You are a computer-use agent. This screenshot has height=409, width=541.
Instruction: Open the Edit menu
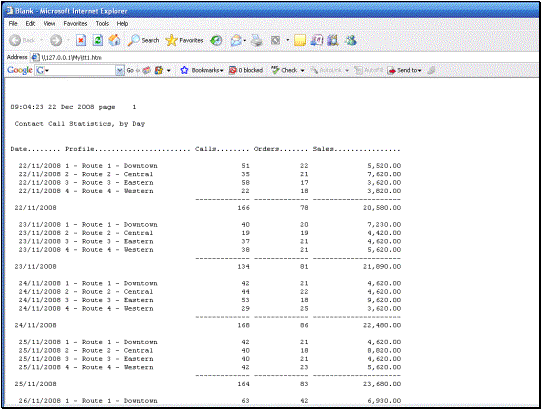click(x=30, y=23)
